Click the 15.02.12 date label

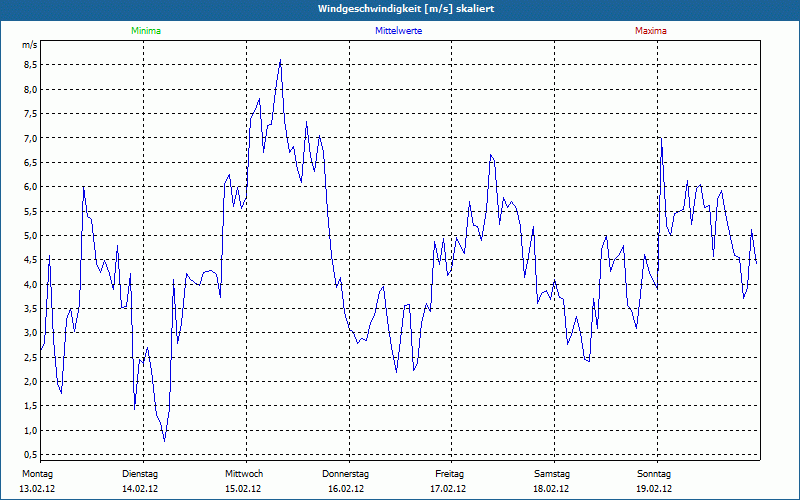pos(243,489)
